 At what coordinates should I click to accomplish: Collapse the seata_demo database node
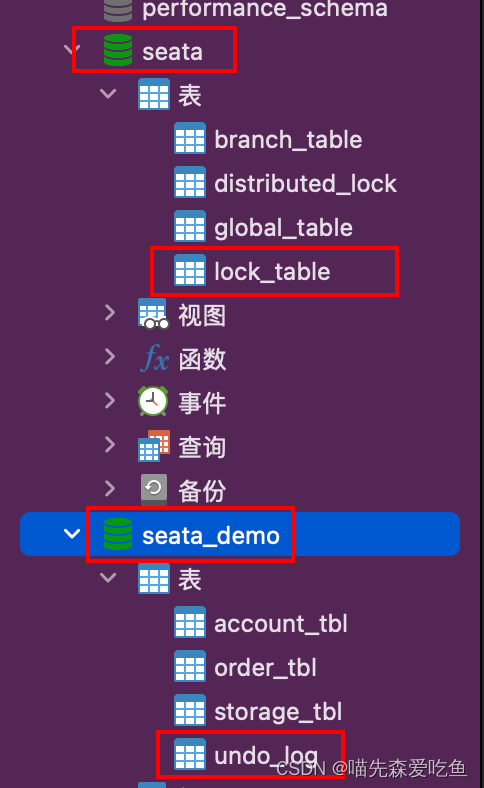tap(72, 533)
